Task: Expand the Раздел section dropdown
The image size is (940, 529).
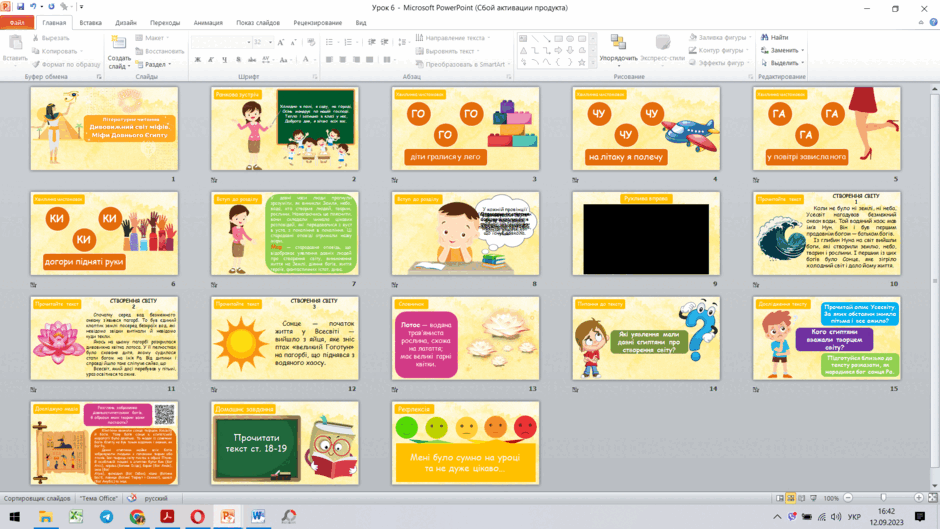Action: (154, 64)
